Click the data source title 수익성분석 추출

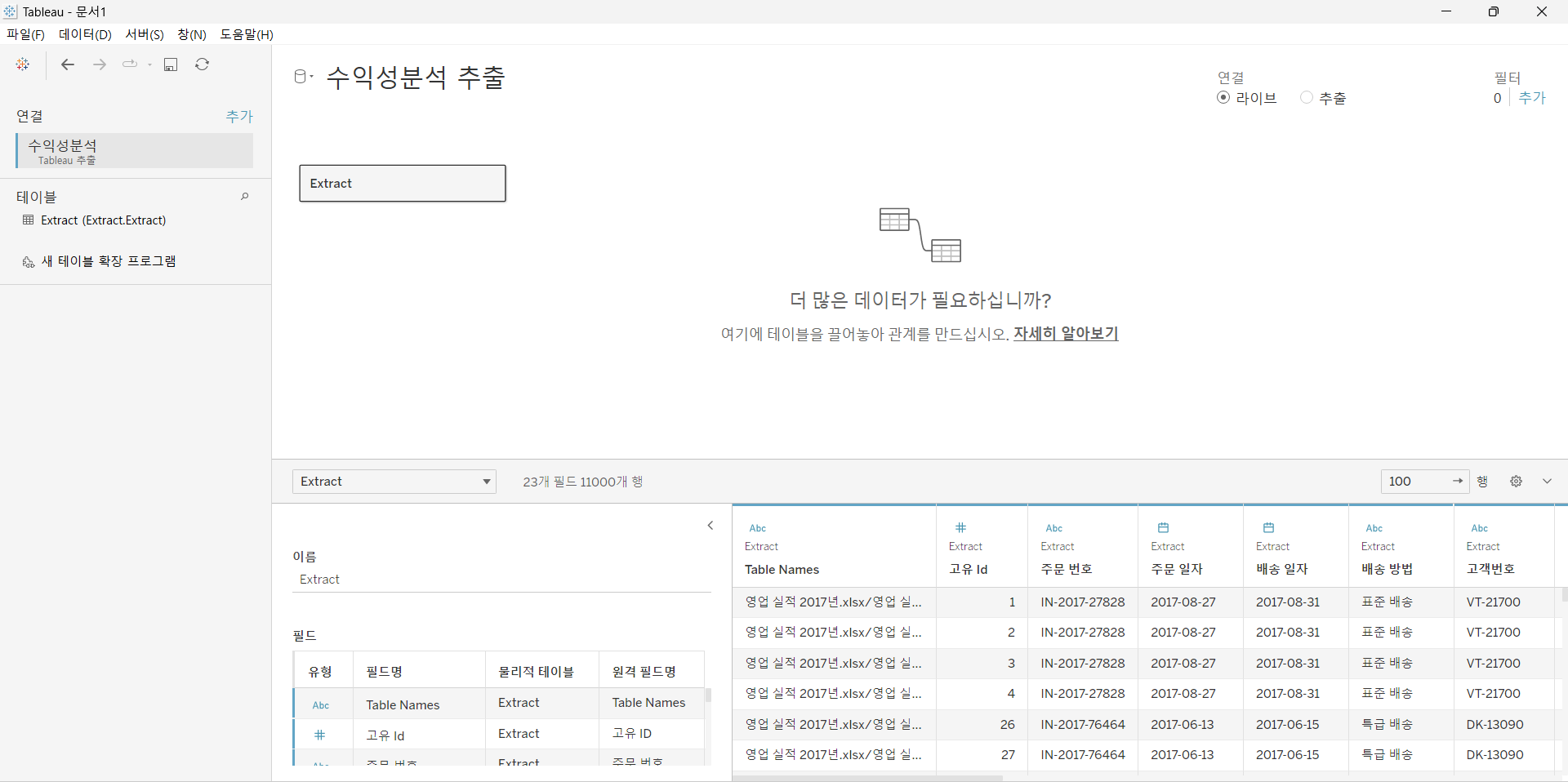point(416,78)
